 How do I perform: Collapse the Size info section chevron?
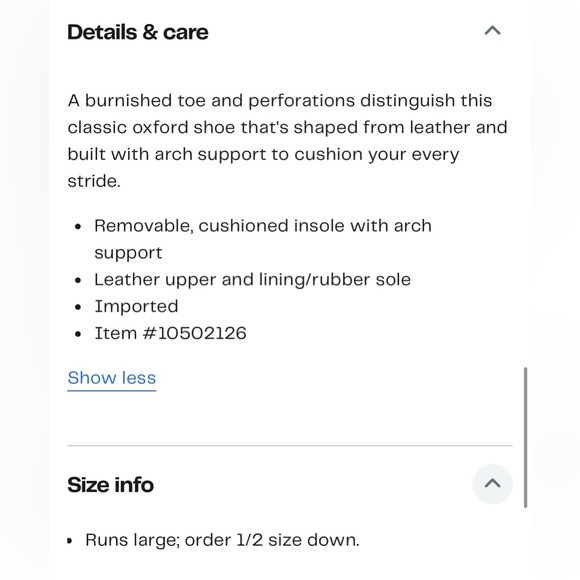point(492,484)
